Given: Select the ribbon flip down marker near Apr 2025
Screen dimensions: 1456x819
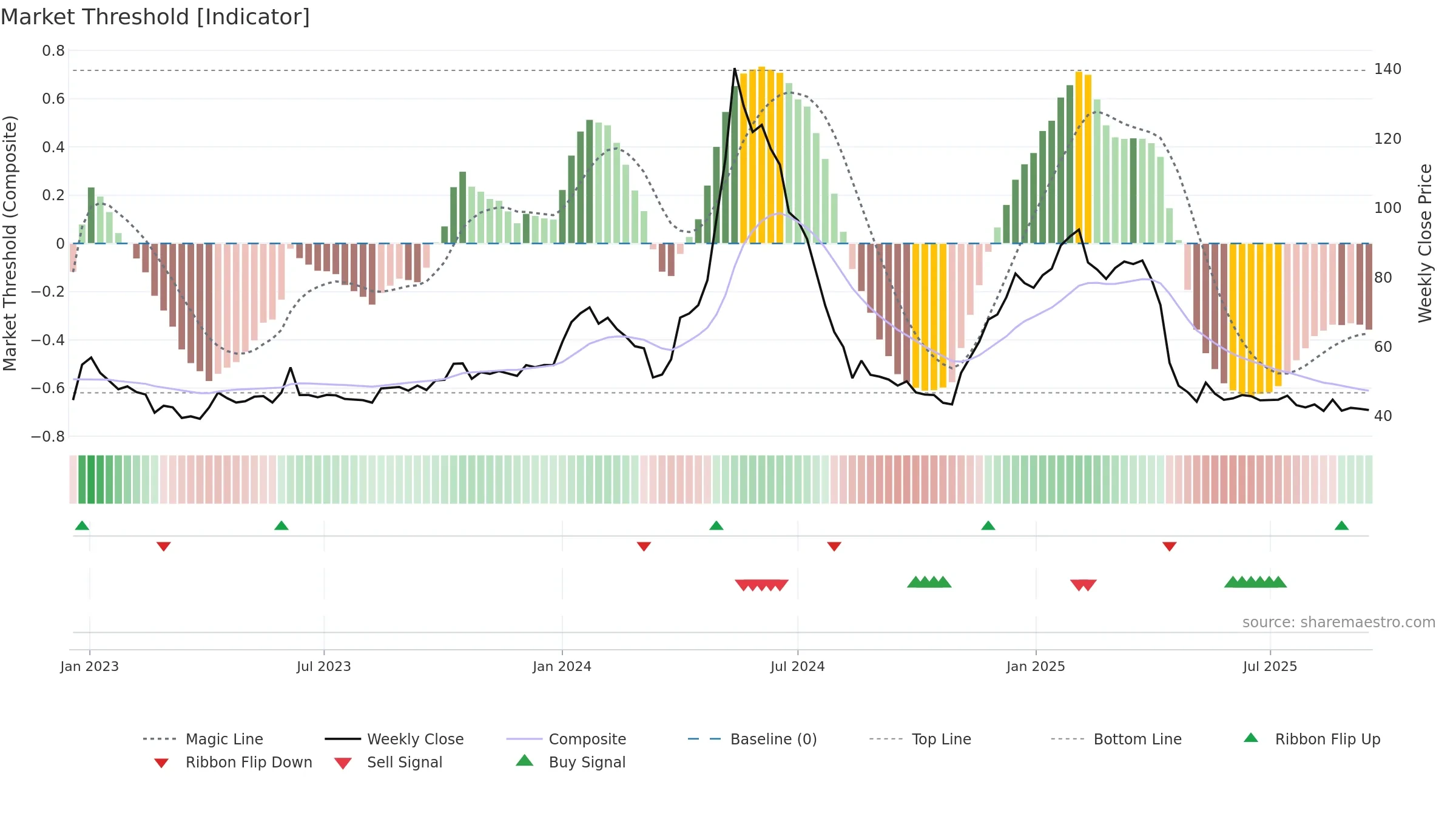Looking at the screenshot, I should point(1170,546).
